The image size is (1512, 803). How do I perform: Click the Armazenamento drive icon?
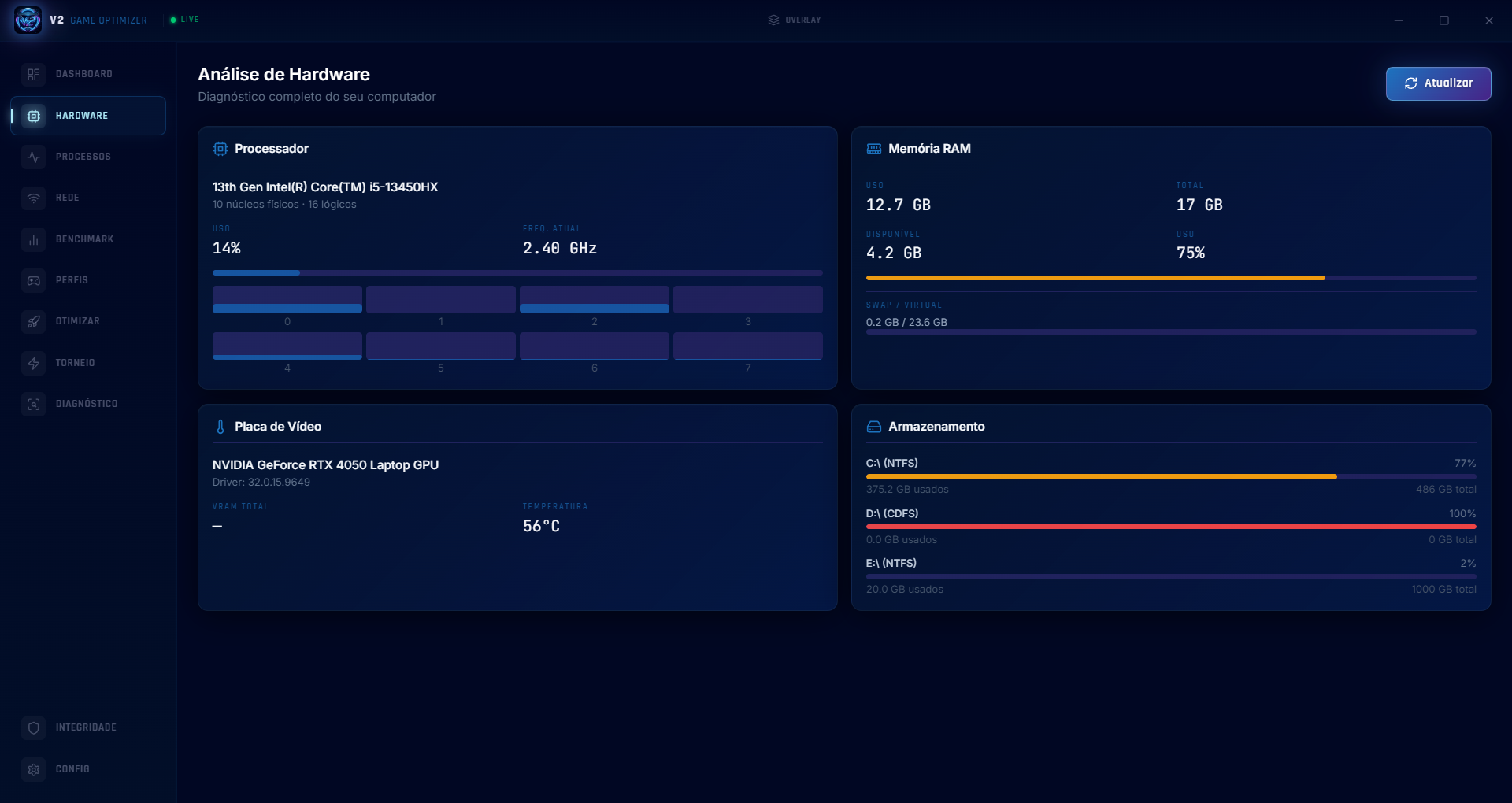click(874, 427)
